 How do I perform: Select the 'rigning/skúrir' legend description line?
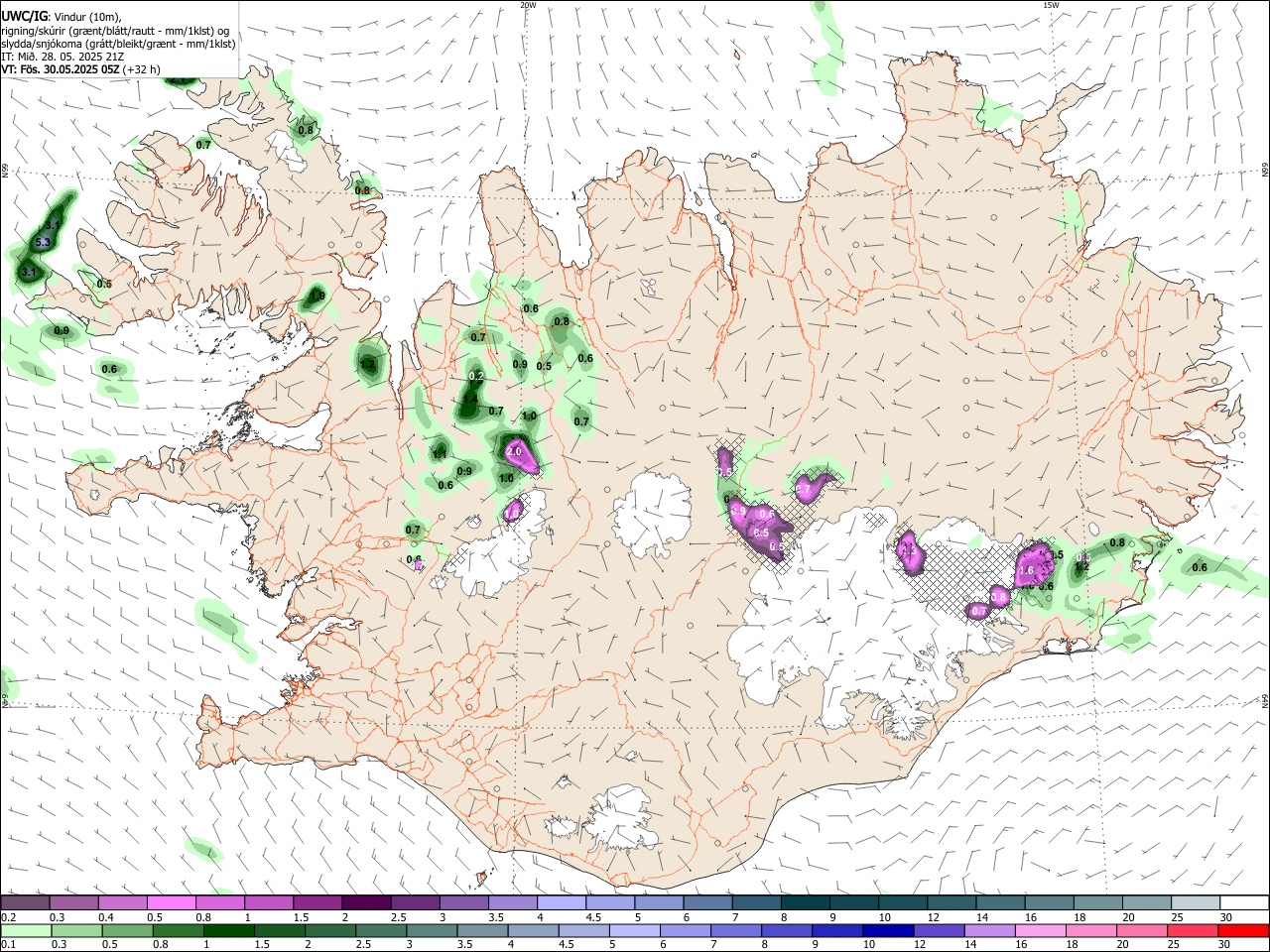click(x=115, y=31)
